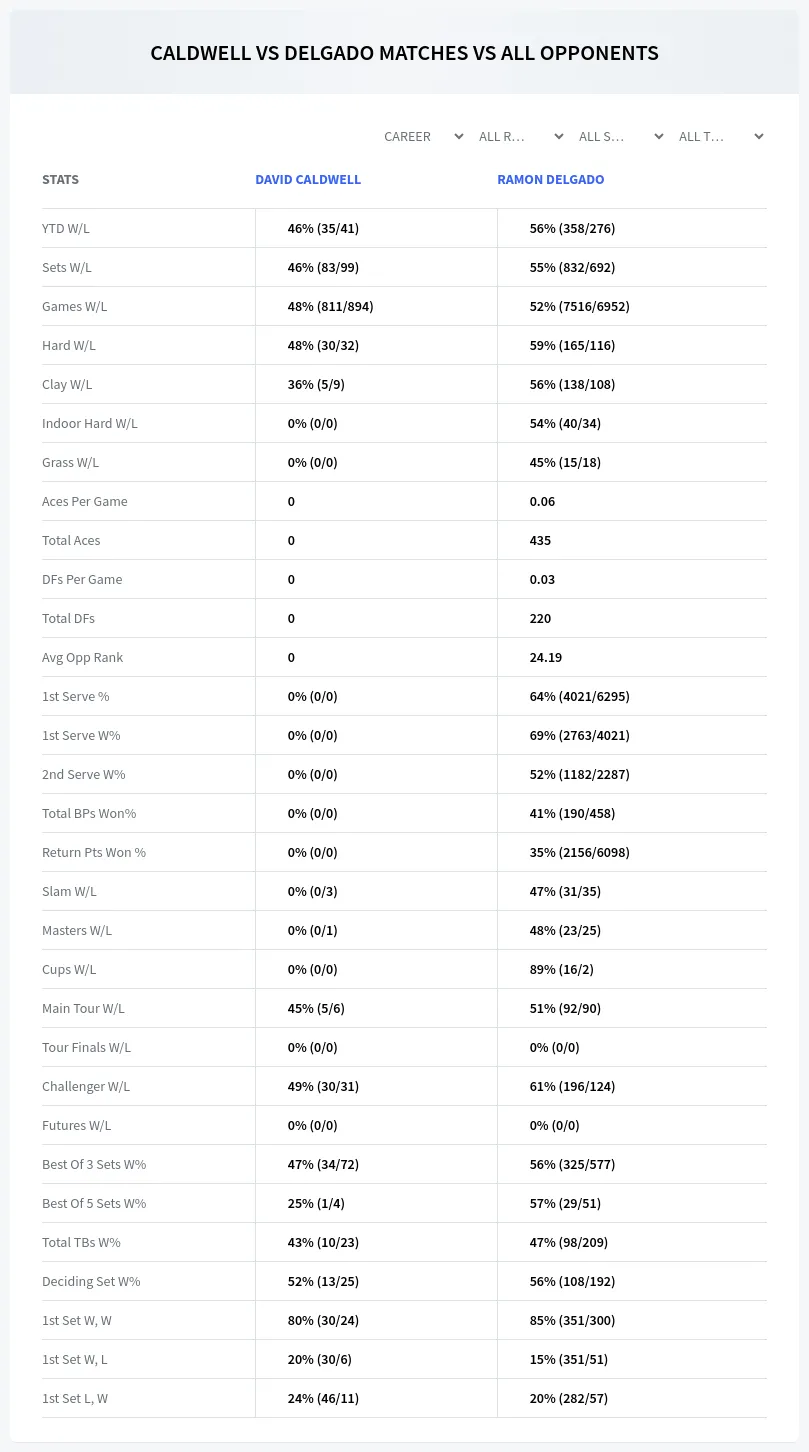The width and height of the screenshot is (809, 1452).
Task: Click the chevron arrow beside ALL T...
Action: (x=759, y=136)
